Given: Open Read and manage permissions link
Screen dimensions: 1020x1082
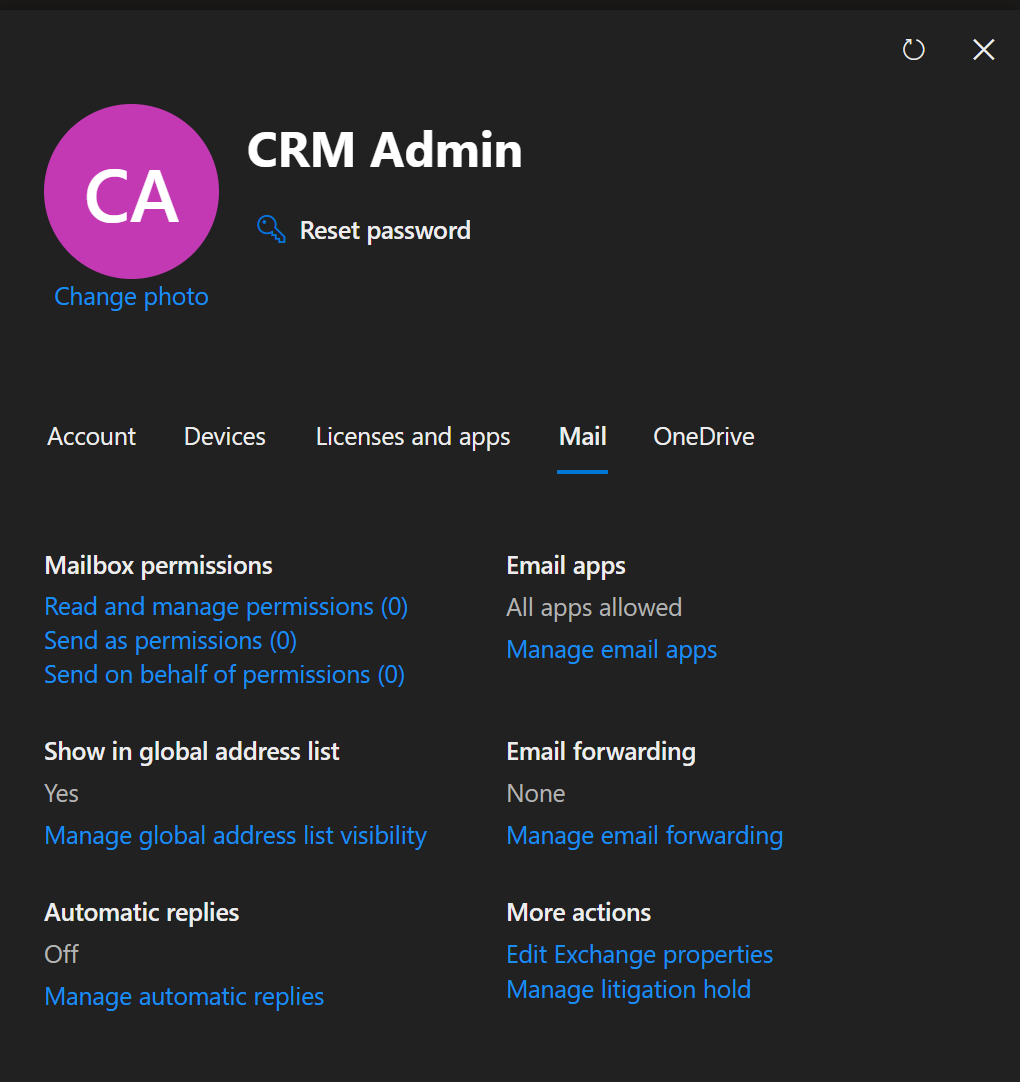Looking at the screenshot, I should click(x=226, y=607).
